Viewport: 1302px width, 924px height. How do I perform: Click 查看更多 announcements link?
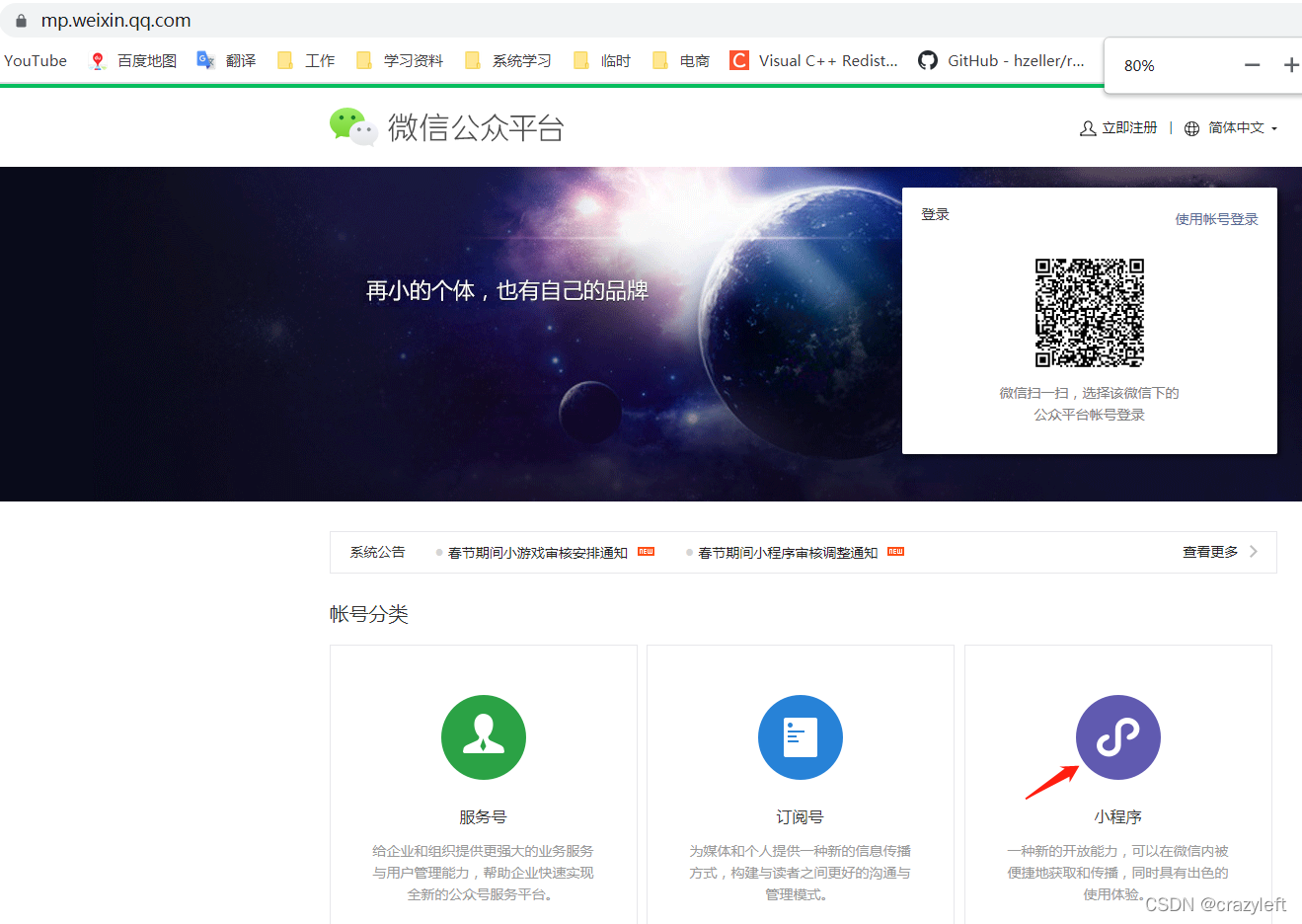point(1210,552)
